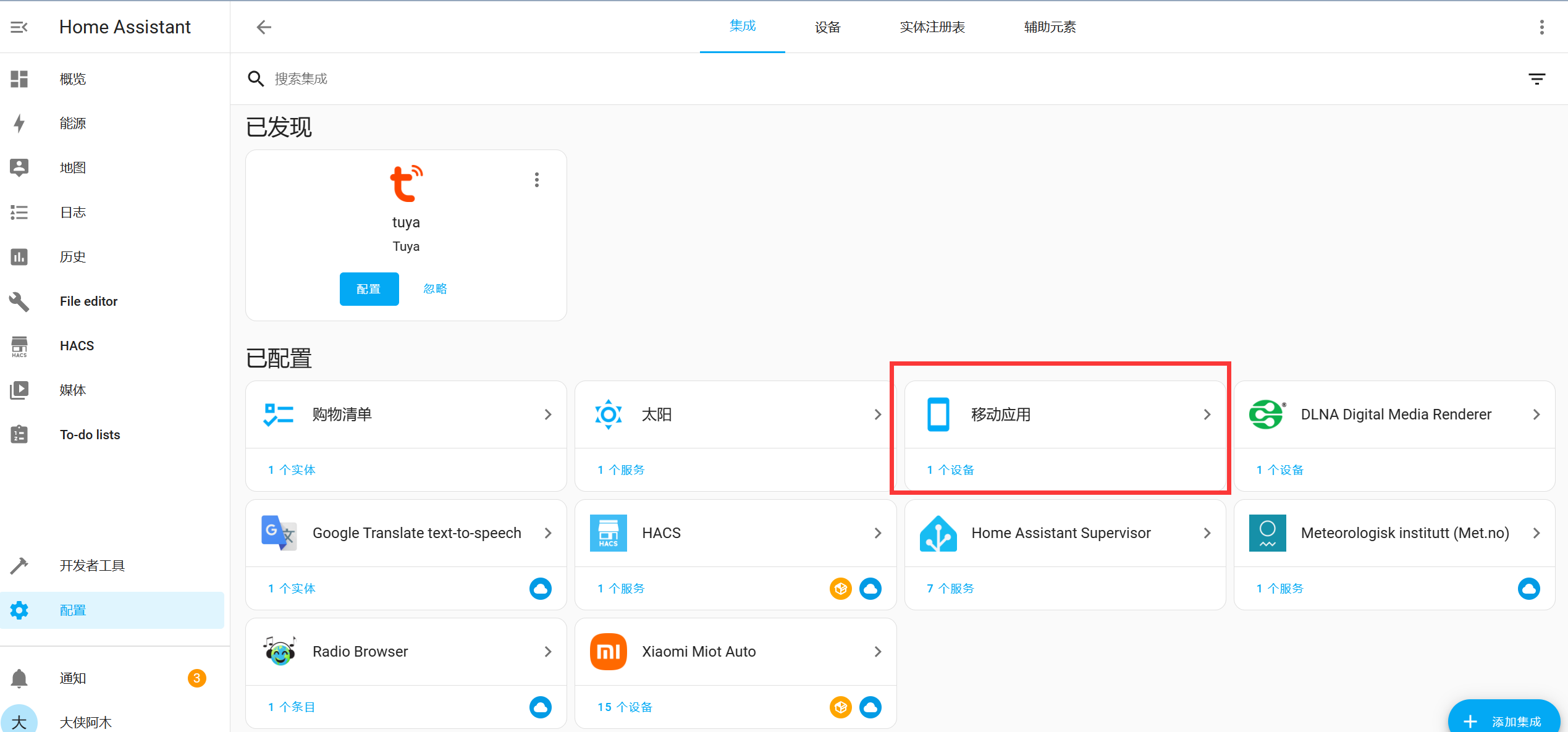Image resolution: width=1568 pixels, height=732 pixels.
Task: Click the DLNA logo icon
Action: (1267, 414)
